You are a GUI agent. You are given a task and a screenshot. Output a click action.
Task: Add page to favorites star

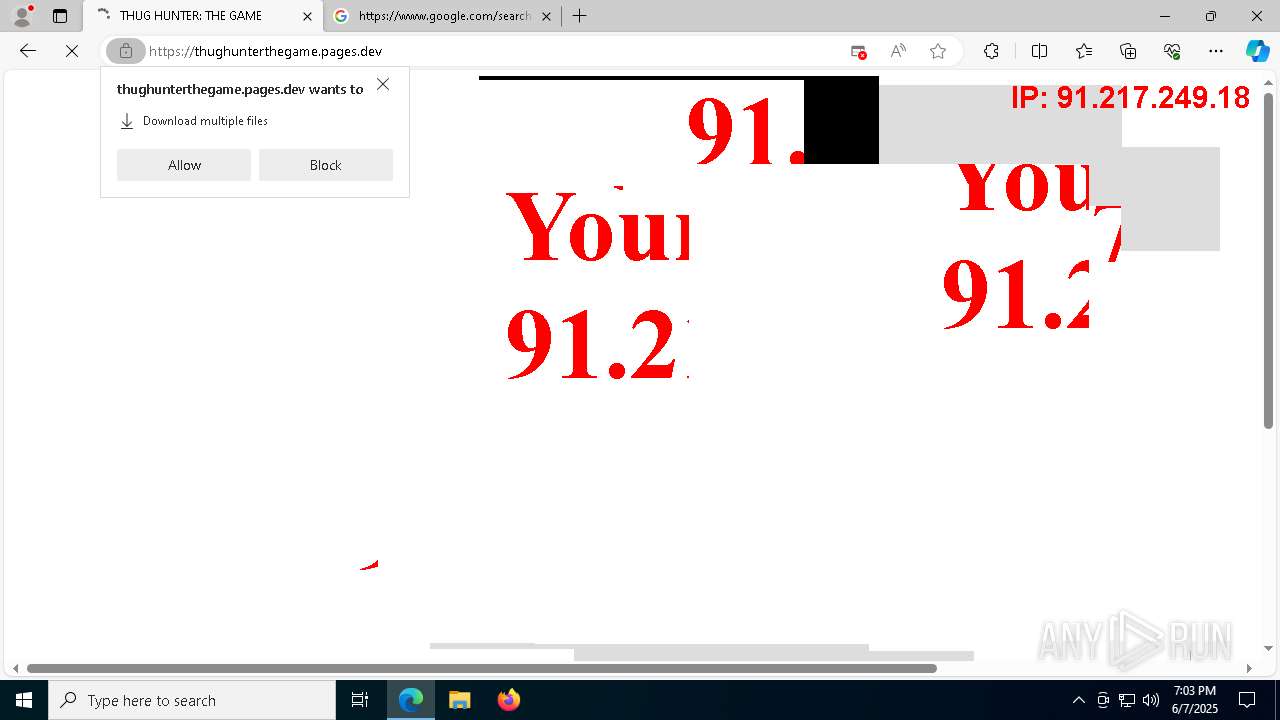938,51
